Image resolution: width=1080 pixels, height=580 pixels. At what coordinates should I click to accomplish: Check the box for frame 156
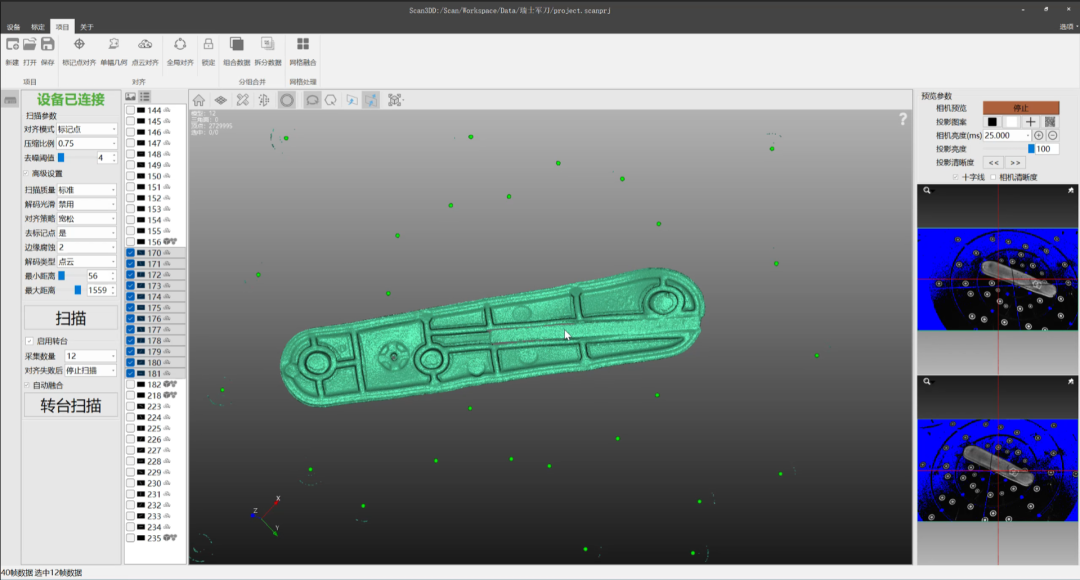tap(130, 242)
